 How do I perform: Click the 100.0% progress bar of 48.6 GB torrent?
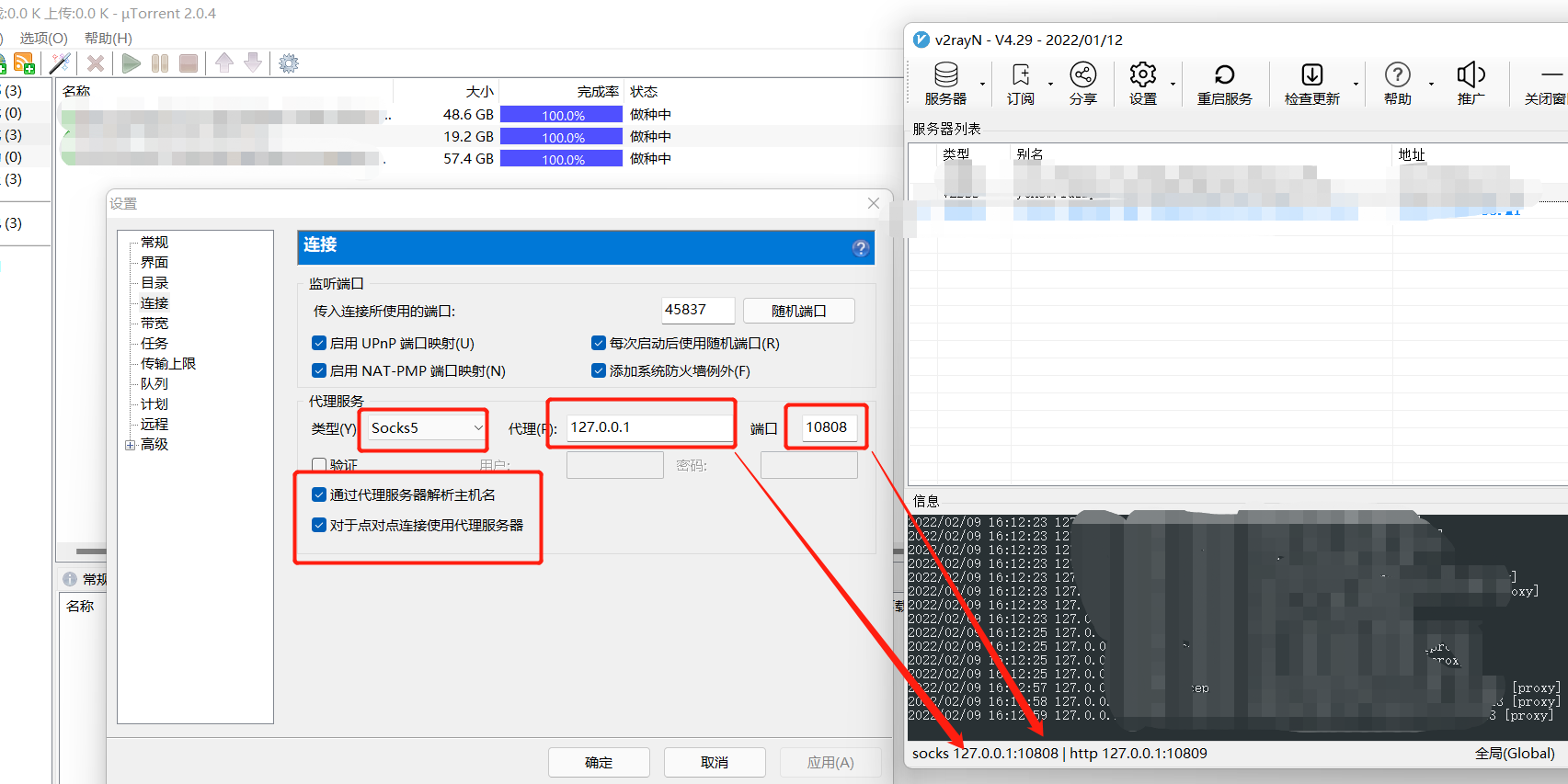(562, 115)
